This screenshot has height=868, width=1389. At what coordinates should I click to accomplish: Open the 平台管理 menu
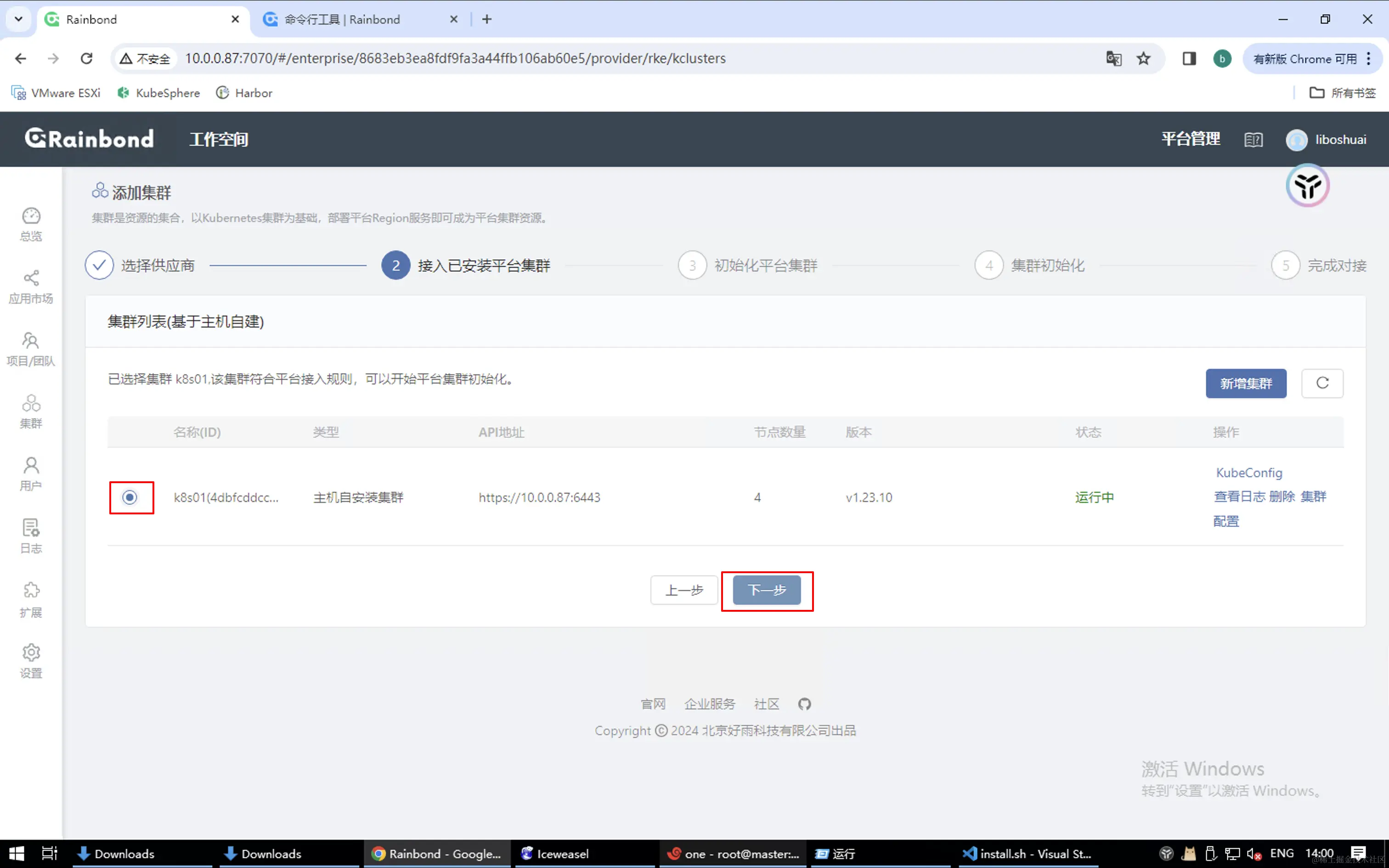[x=1191, y=139]
